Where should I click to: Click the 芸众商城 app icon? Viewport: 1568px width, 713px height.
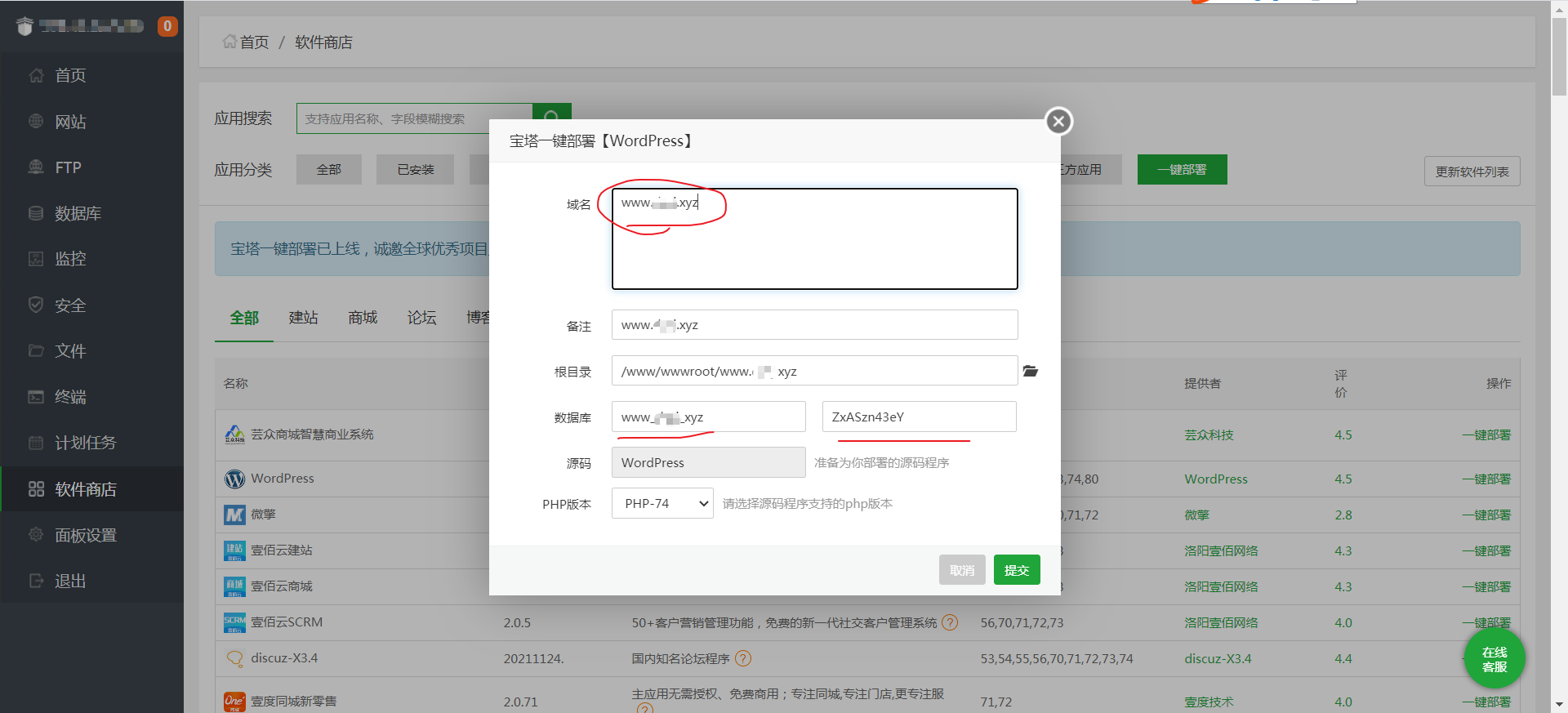click(234, 434)
